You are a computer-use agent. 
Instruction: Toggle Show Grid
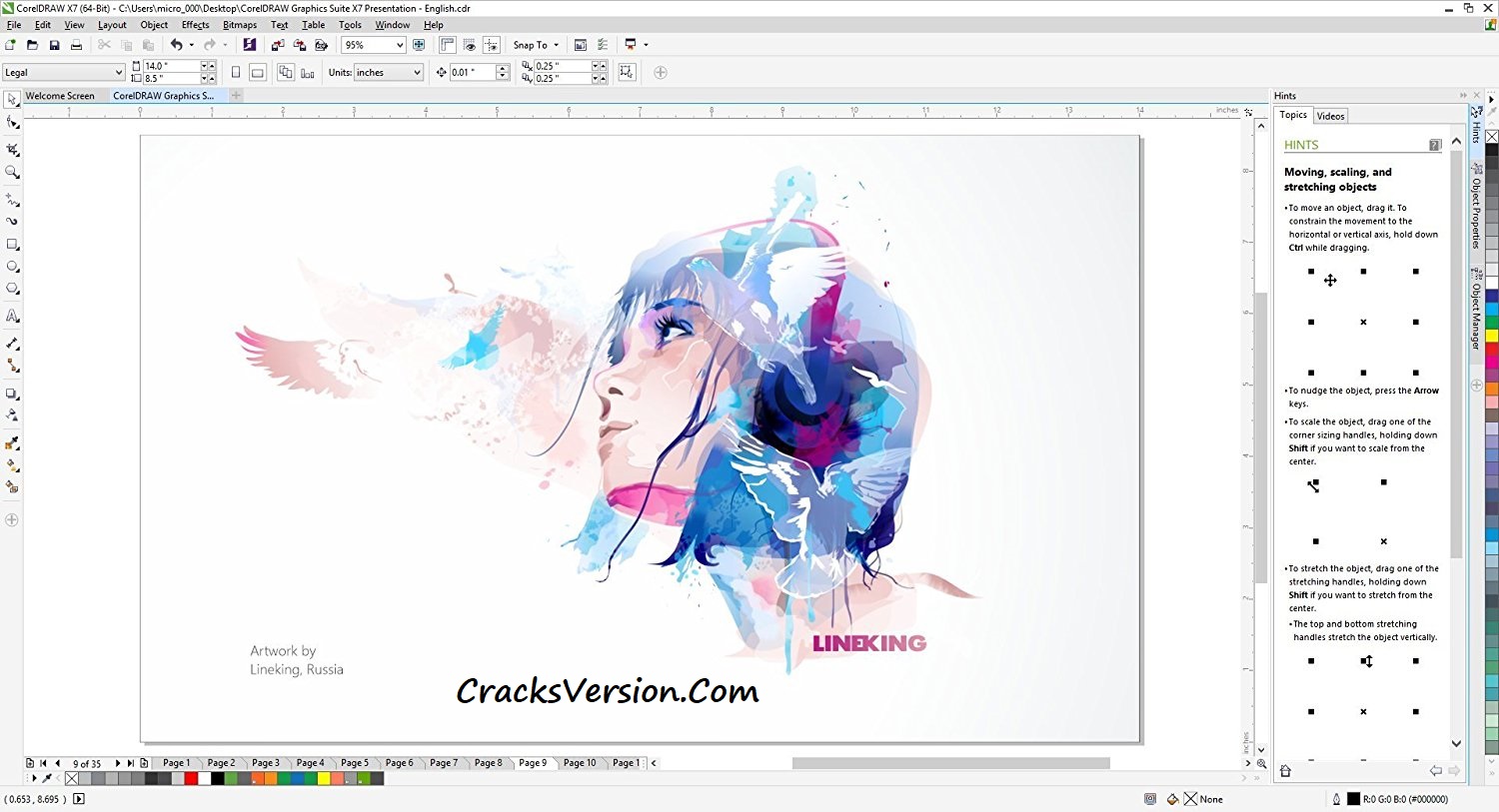469,45
